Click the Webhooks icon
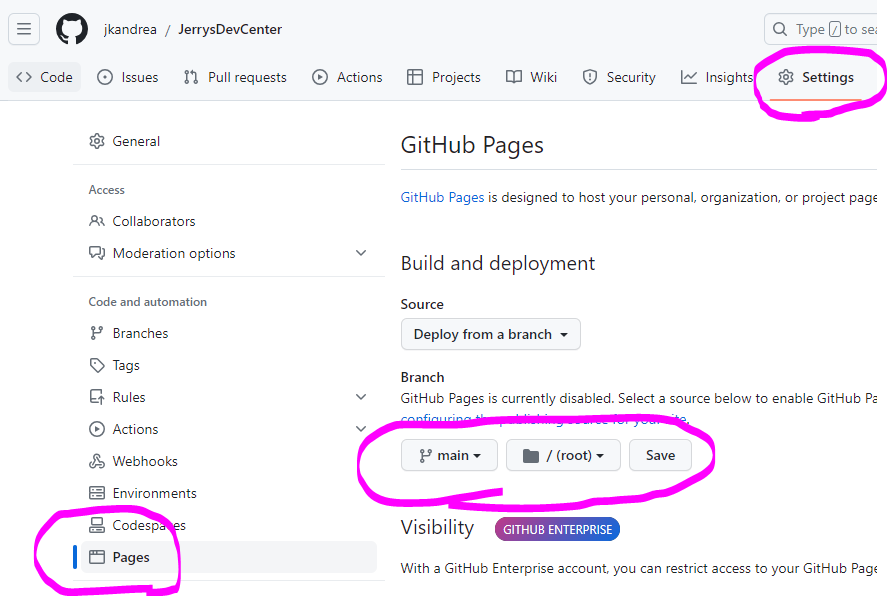The image size is (887, 596). [x=97, y=461]
